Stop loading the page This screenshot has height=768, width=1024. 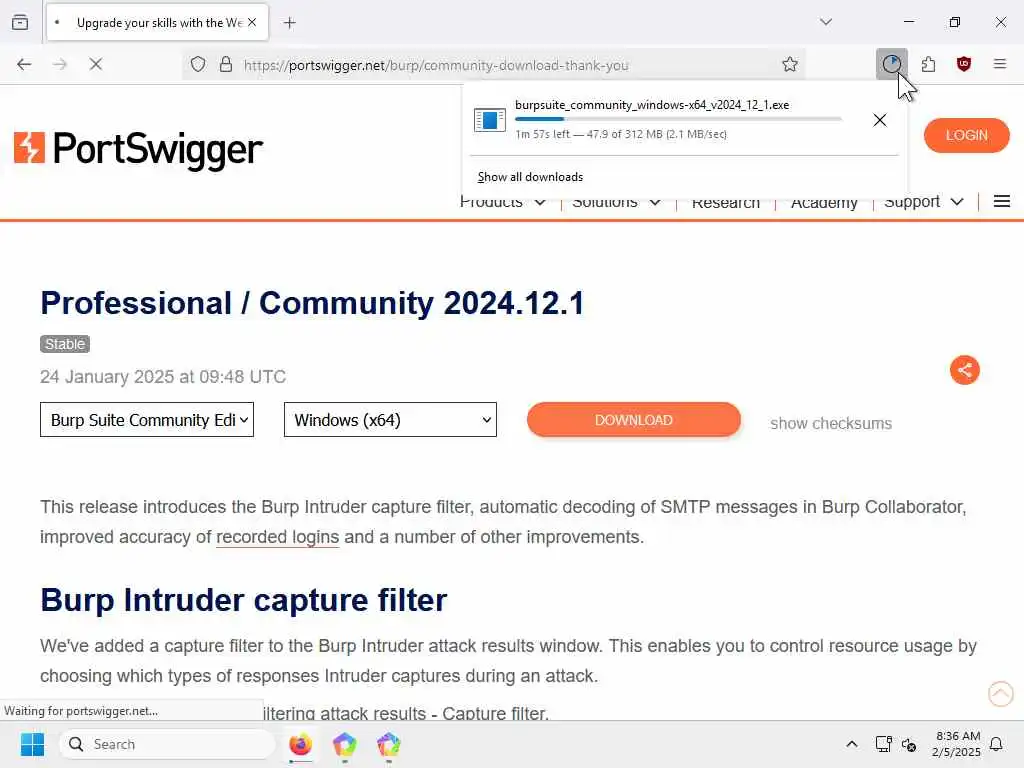(x=96, y=64)
